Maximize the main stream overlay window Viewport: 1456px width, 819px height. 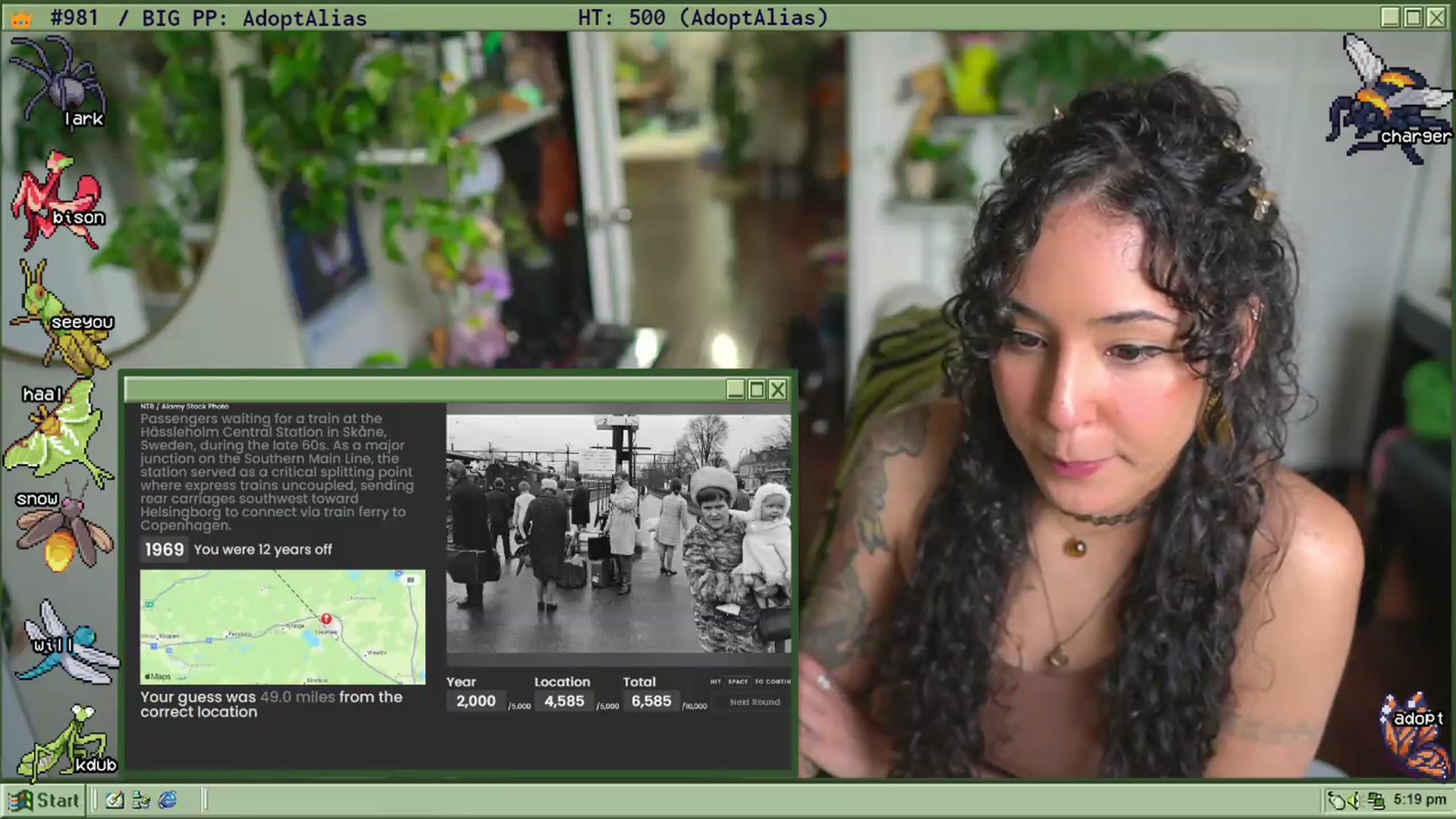1413,17
